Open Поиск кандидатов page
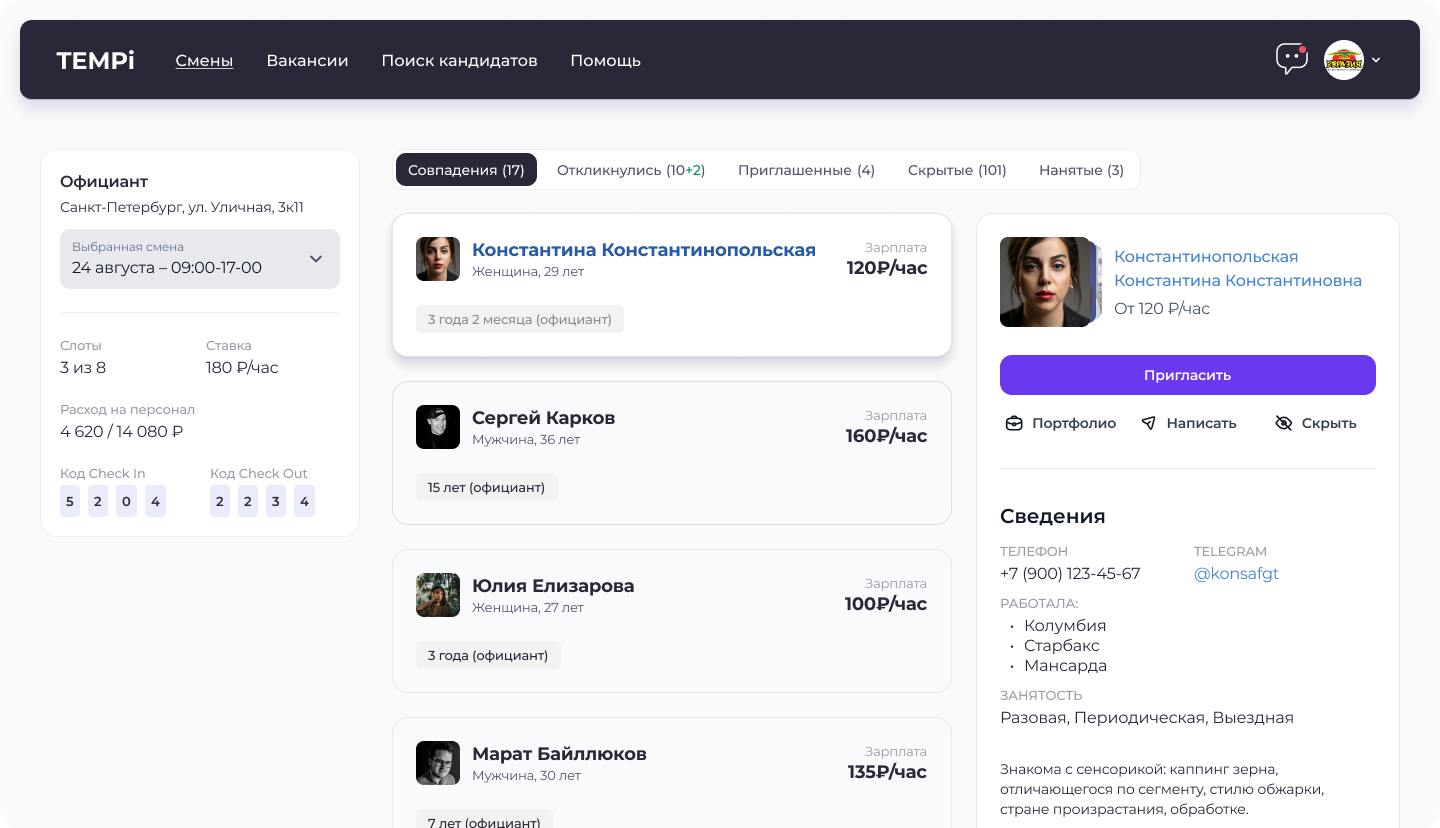 [459, 60]
